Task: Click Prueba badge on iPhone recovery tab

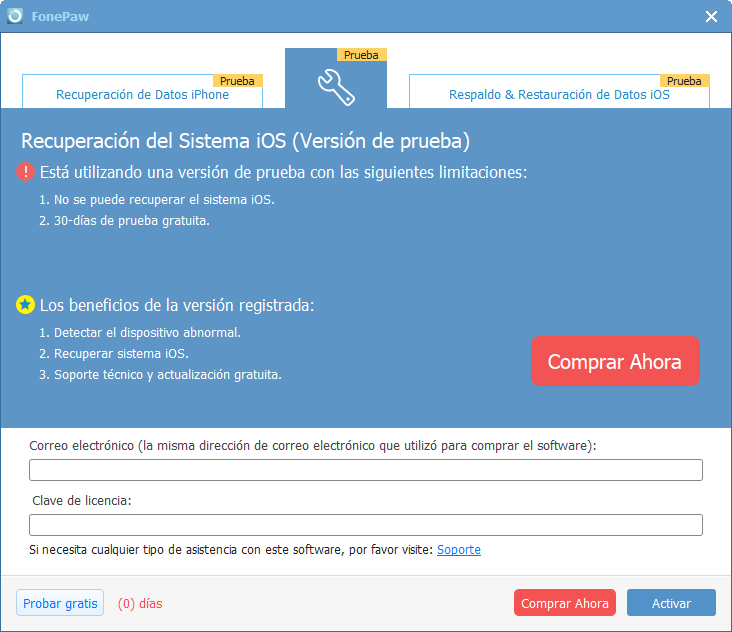Action: [x=238, y=81]
